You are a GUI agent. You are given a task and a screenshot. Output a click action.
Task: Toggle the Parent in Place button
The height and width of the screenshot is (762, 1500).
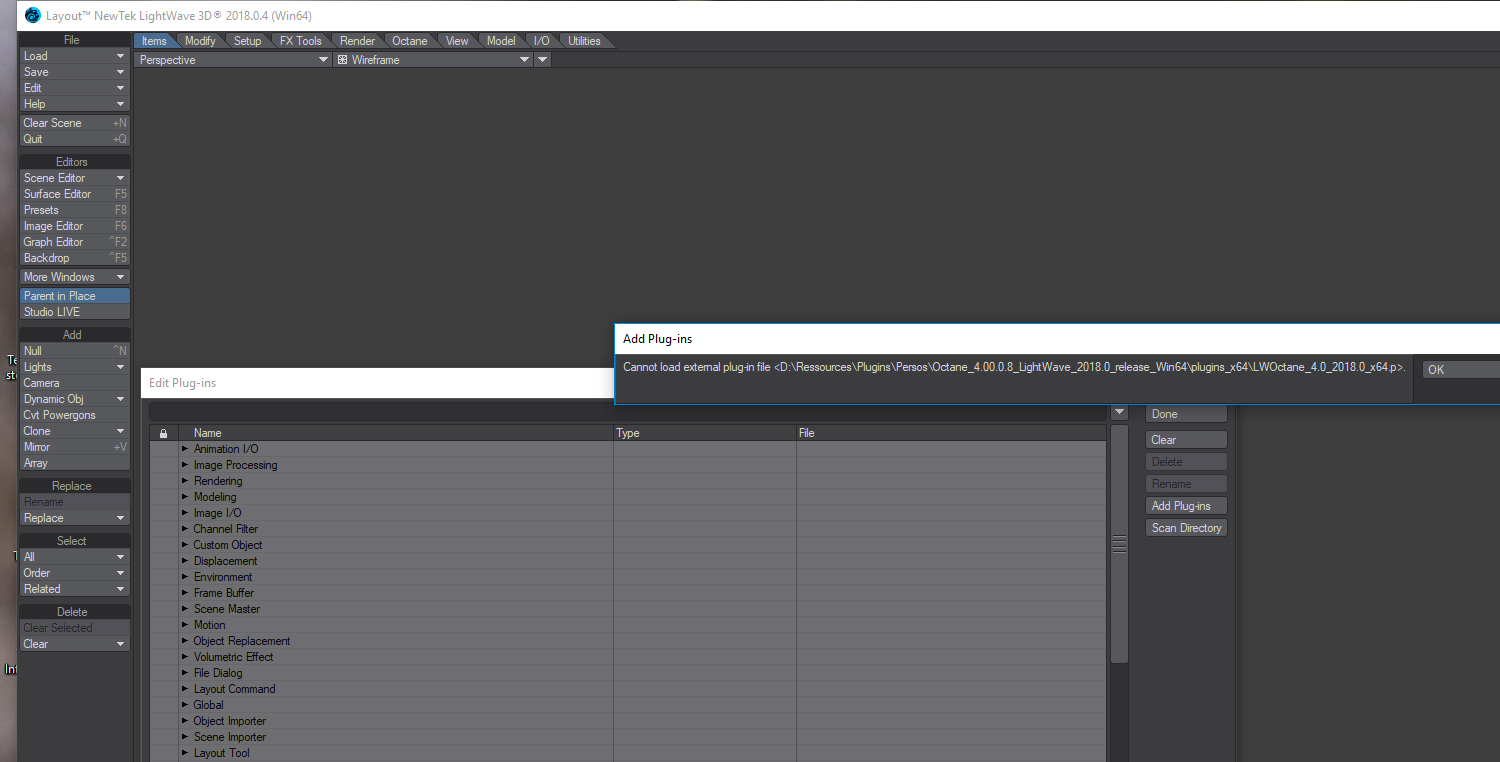[x=75, y=296]
